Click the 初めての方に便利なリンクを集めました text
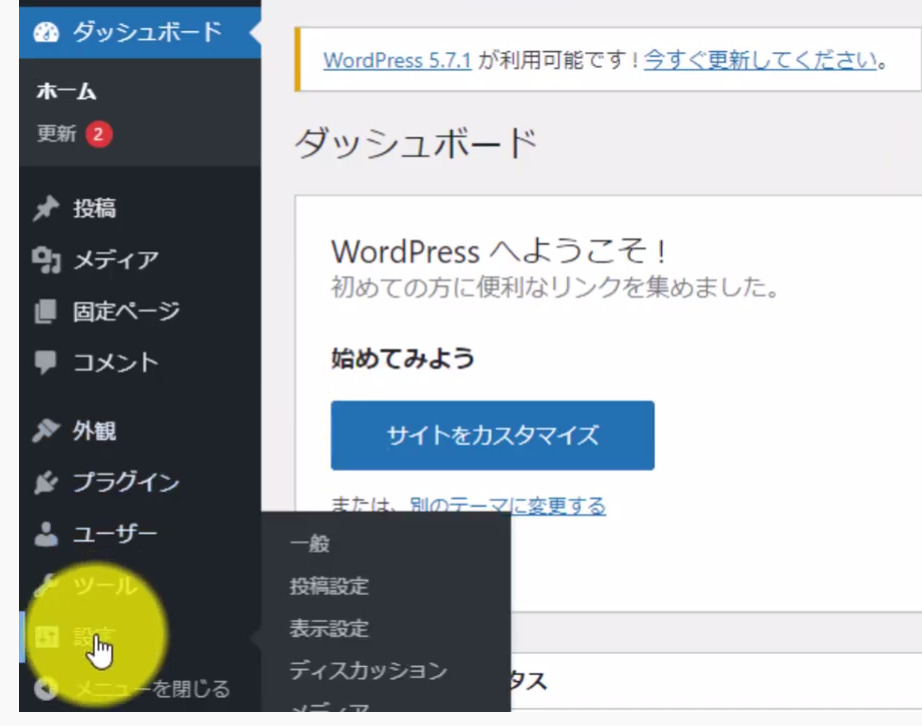 [x=555, y=287]
